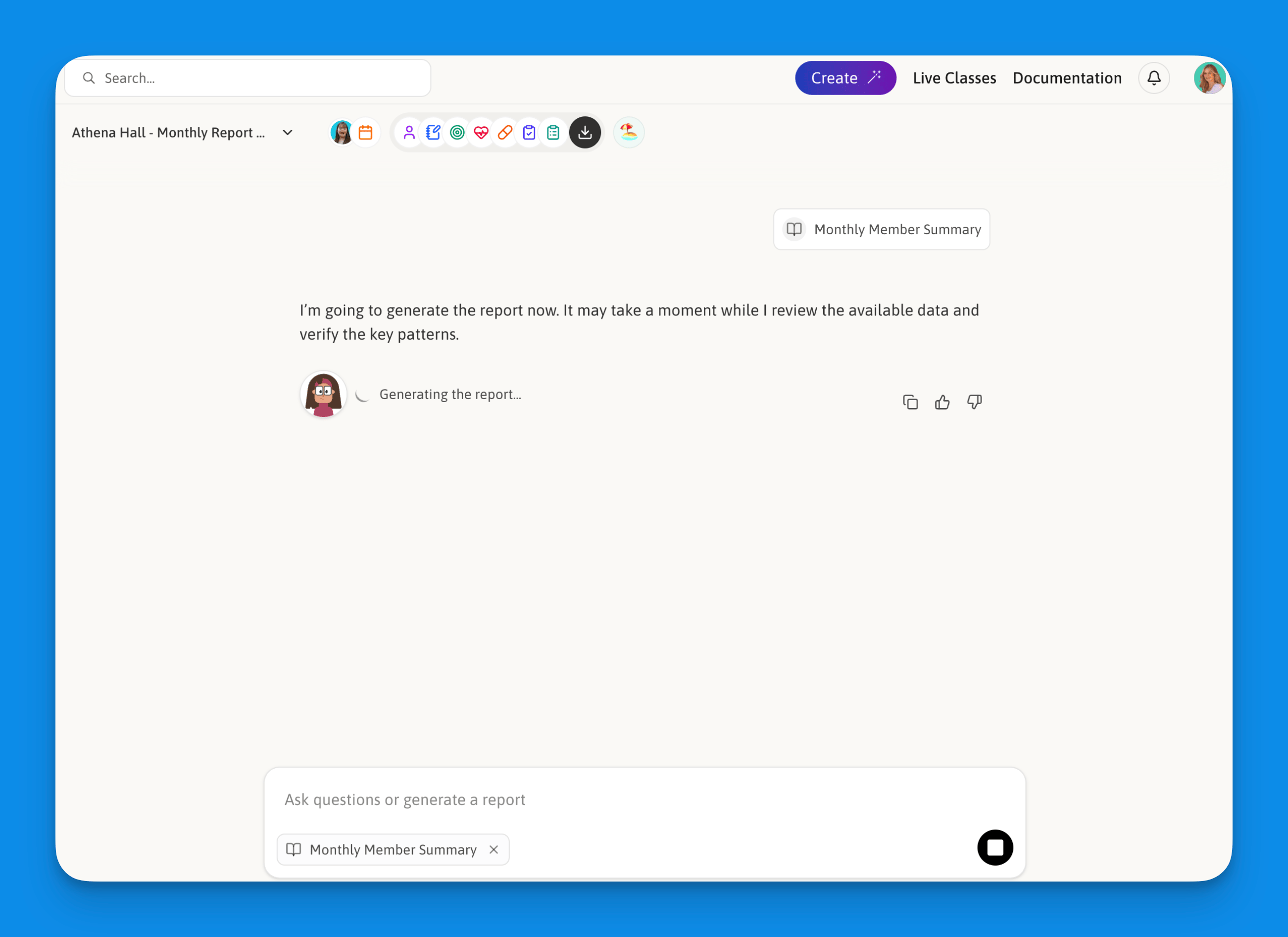Open the orange calendar icon
Viewport: 1288px width, 937px height.
point(366,132)
